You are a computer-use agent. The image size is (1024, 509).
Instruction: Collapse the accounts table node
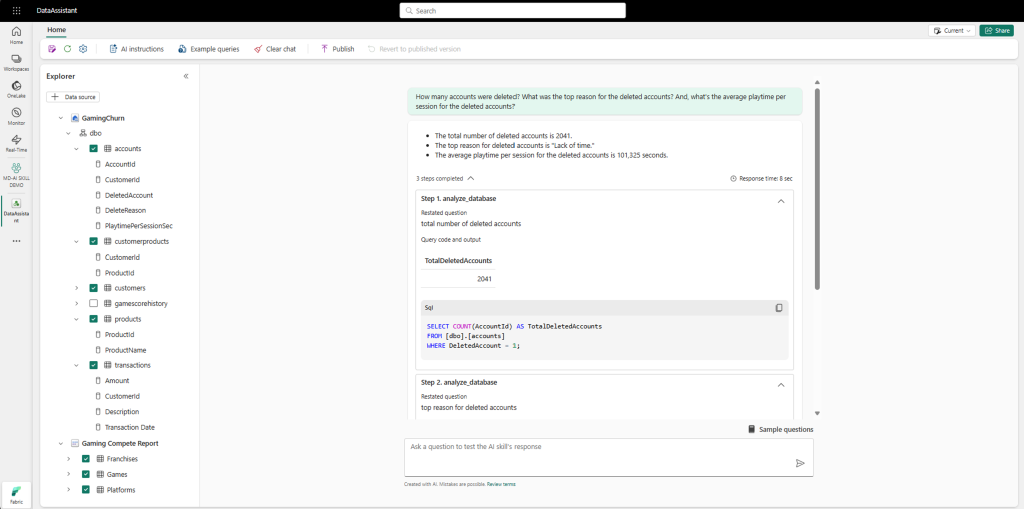(x=76, y=148)
